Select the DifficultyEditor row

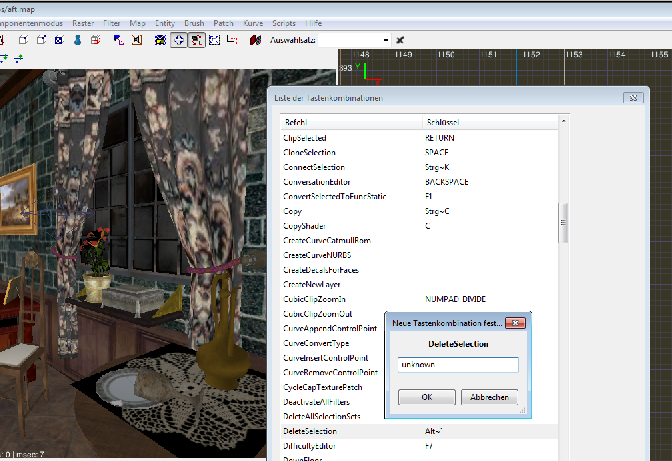pyautogui.click(x=419, y=446)
